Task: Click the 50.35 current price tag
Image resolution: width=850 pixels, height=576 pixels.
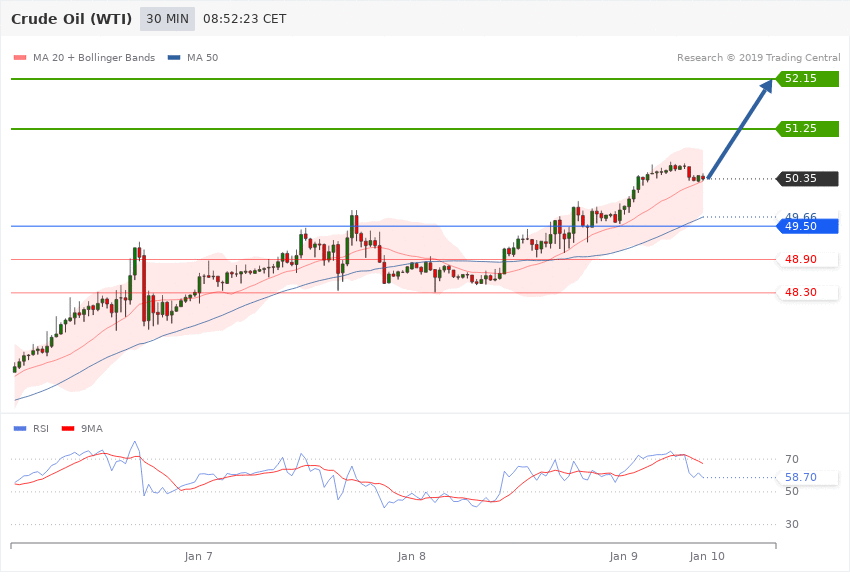Action: pos(808,178)
